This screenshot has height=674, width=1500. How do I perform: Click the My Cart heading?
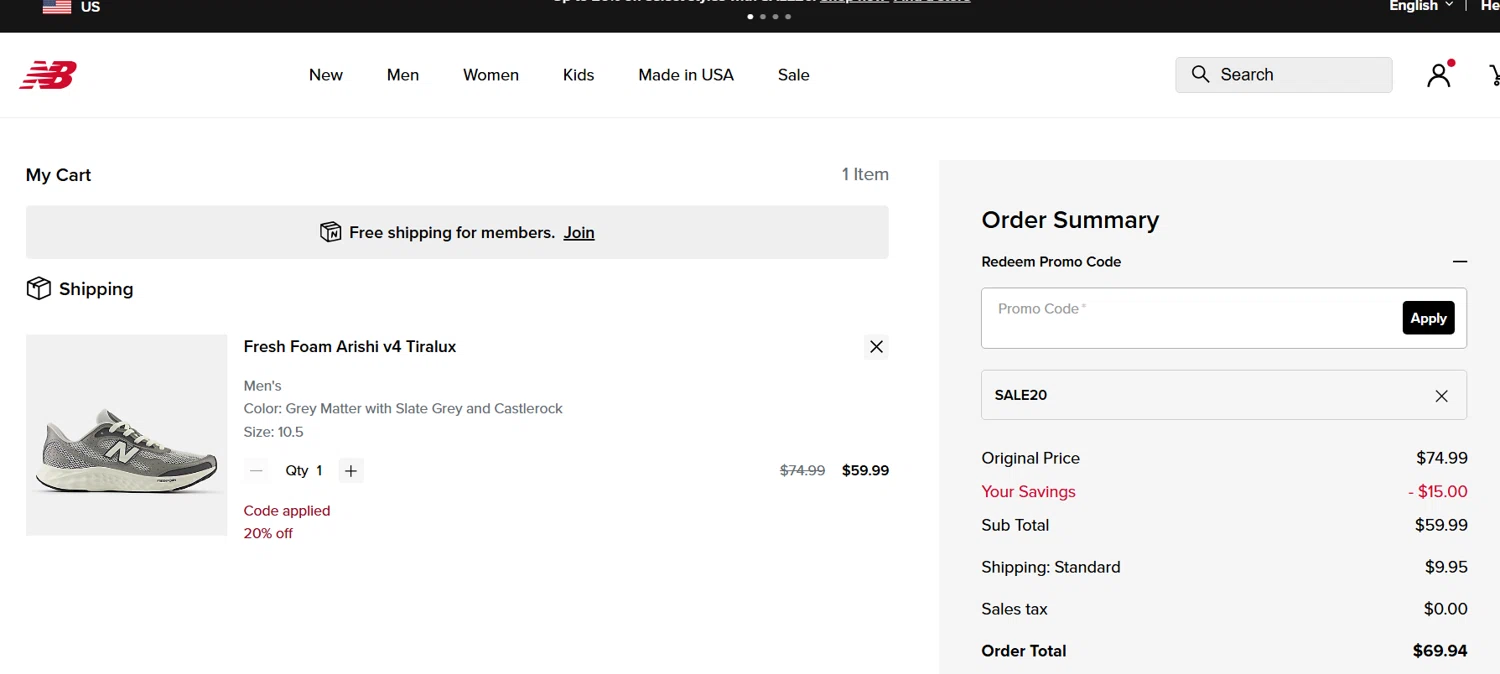coord(58,175)
